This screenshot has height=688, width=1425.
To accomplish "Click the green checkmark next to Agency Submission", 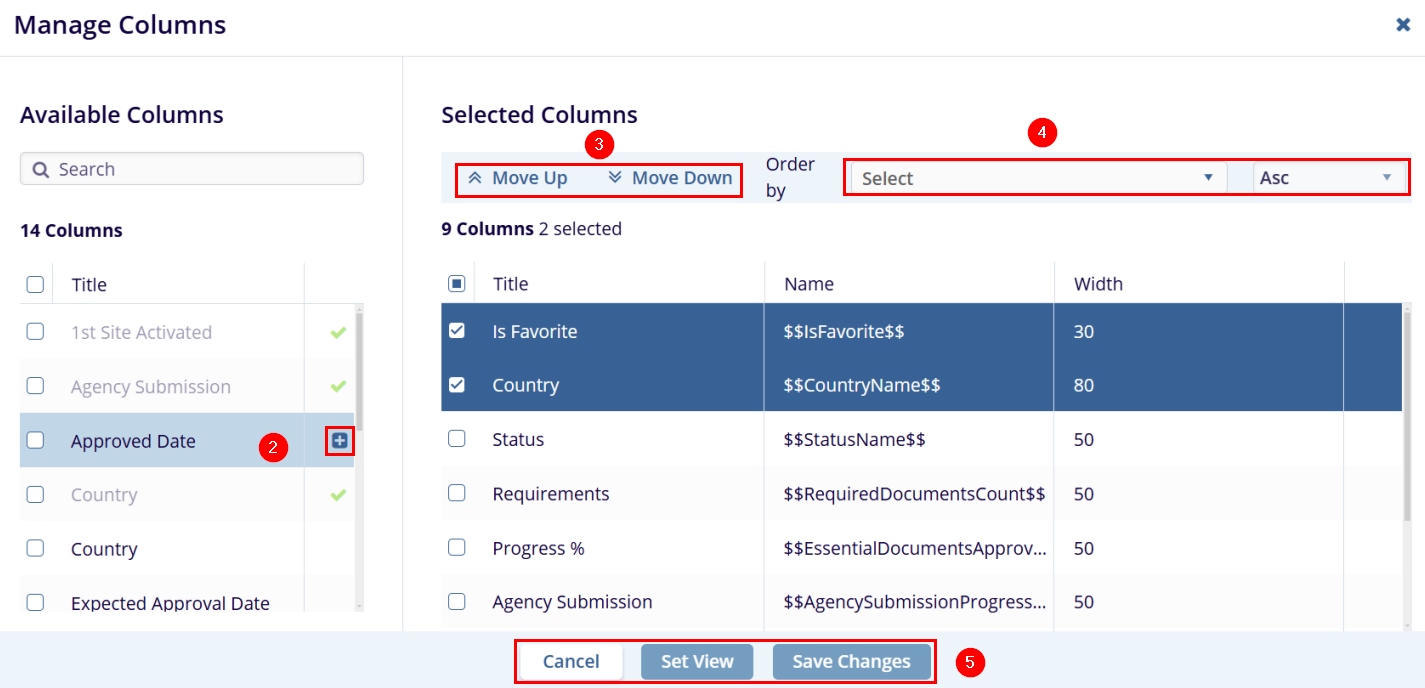I will click(338, 386).
